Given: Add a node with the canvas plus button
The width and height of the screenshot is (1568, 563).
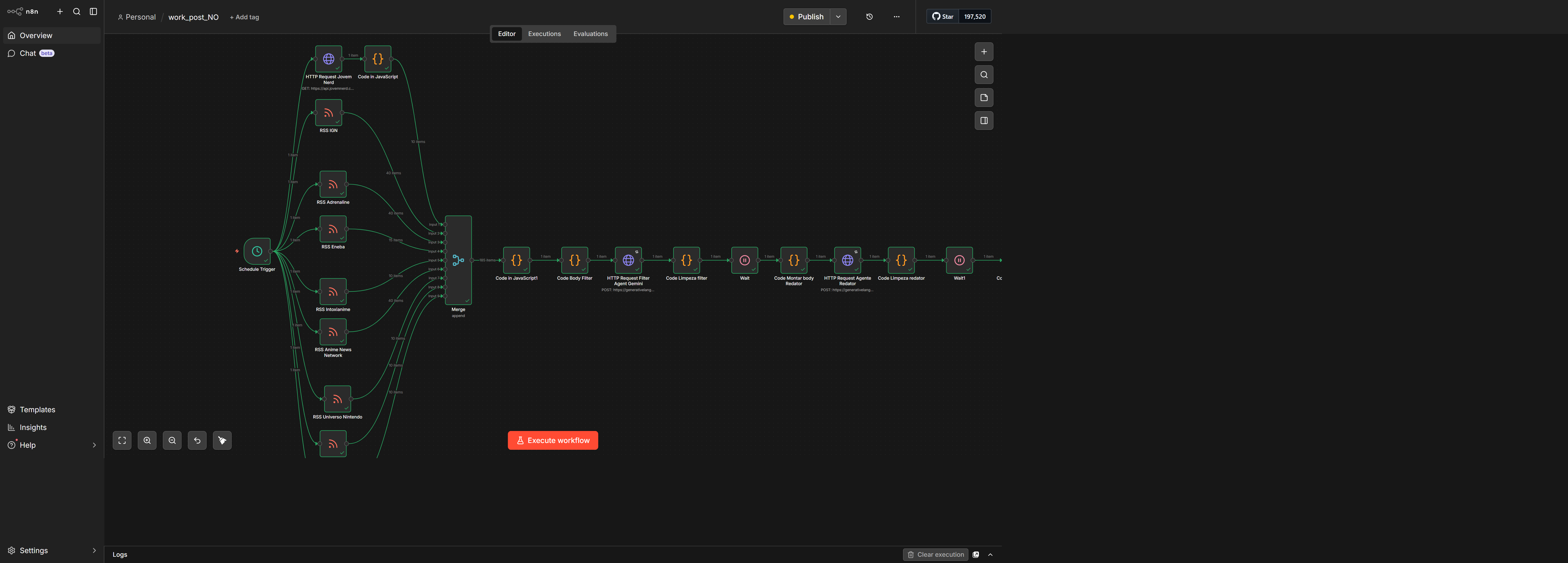Looking at the screenshot, I should [x=984, y=52].
